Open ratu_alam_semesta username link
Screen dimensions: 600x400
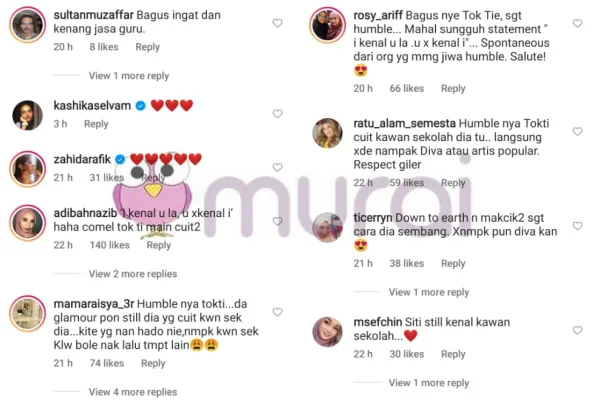click(404, 123)
